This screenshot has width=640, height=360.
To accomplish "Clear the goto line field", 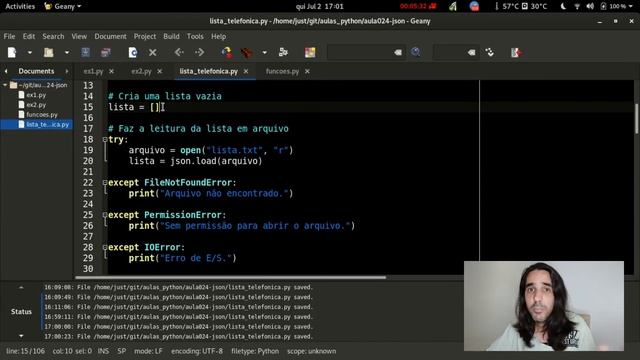I will click(x=471, y=52).
